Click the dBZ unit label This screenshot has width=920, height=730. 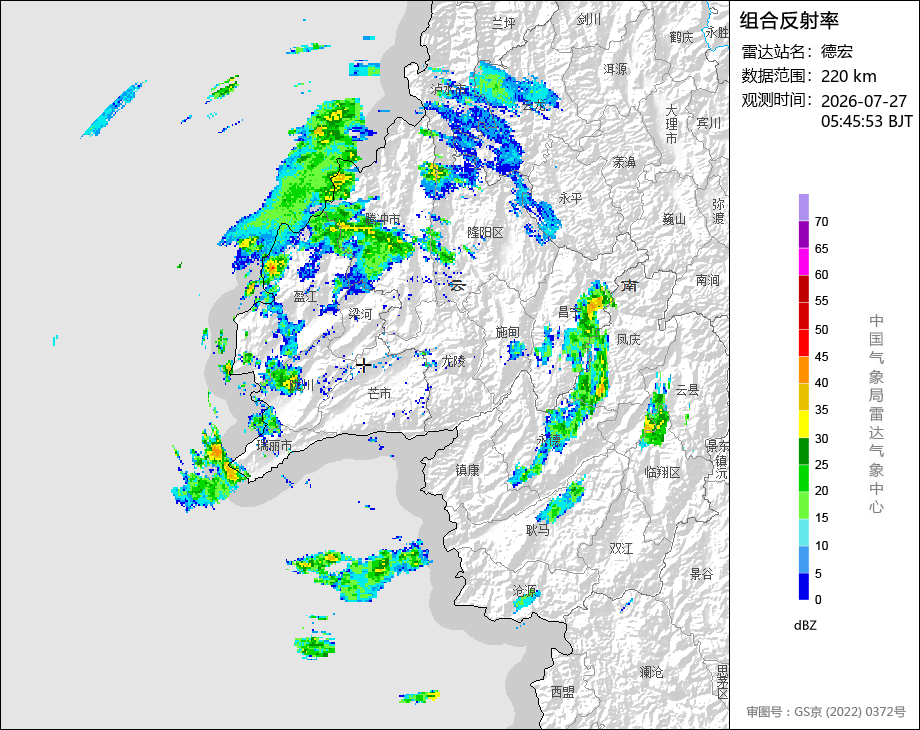805,626
